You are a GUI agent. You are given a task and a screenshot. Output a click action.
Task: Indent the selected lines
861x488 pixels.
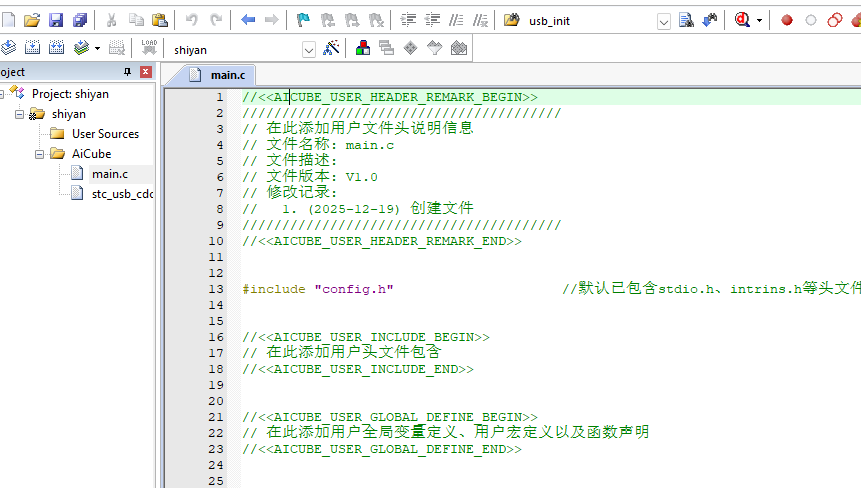(x=408, y=20)
